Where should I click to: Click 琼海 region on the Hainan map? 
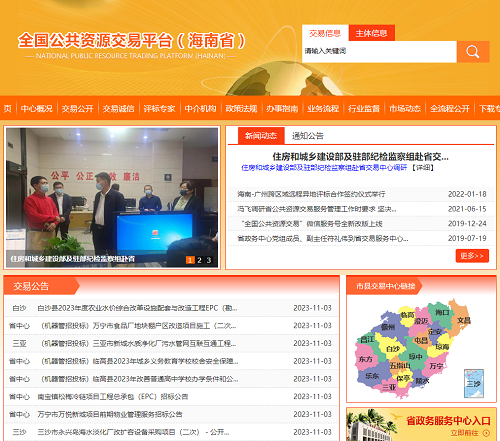tap(442, 347)
